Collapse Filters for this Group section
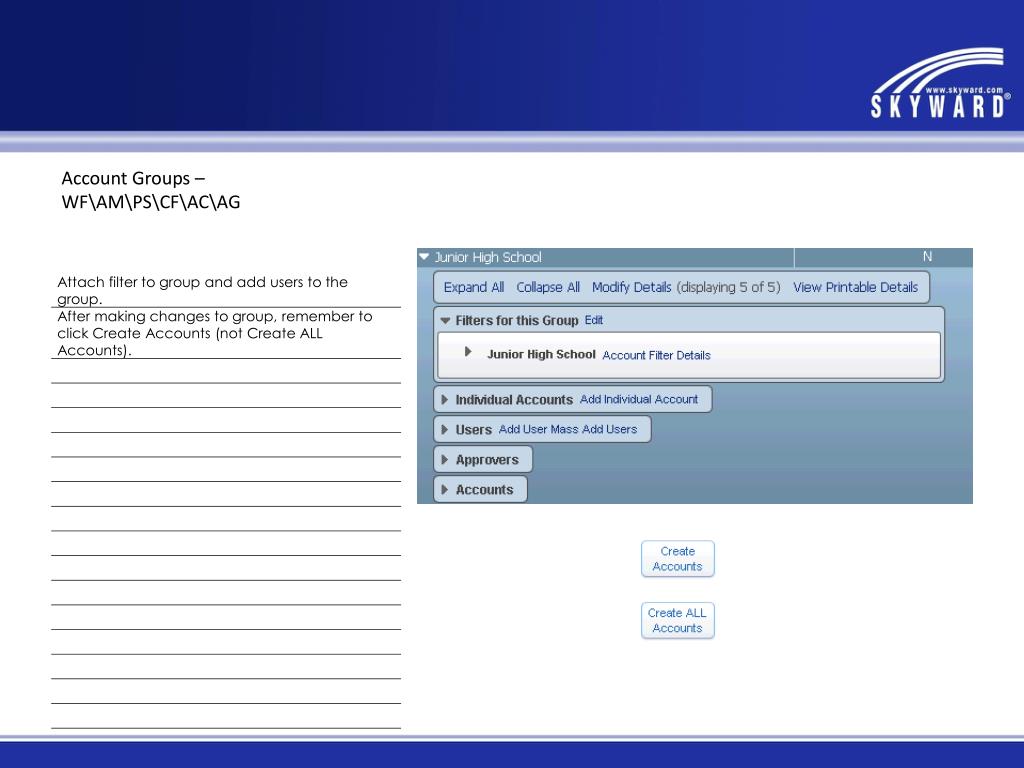The height and width of the screenshot is (768, 1024). [x=445, y=321]
